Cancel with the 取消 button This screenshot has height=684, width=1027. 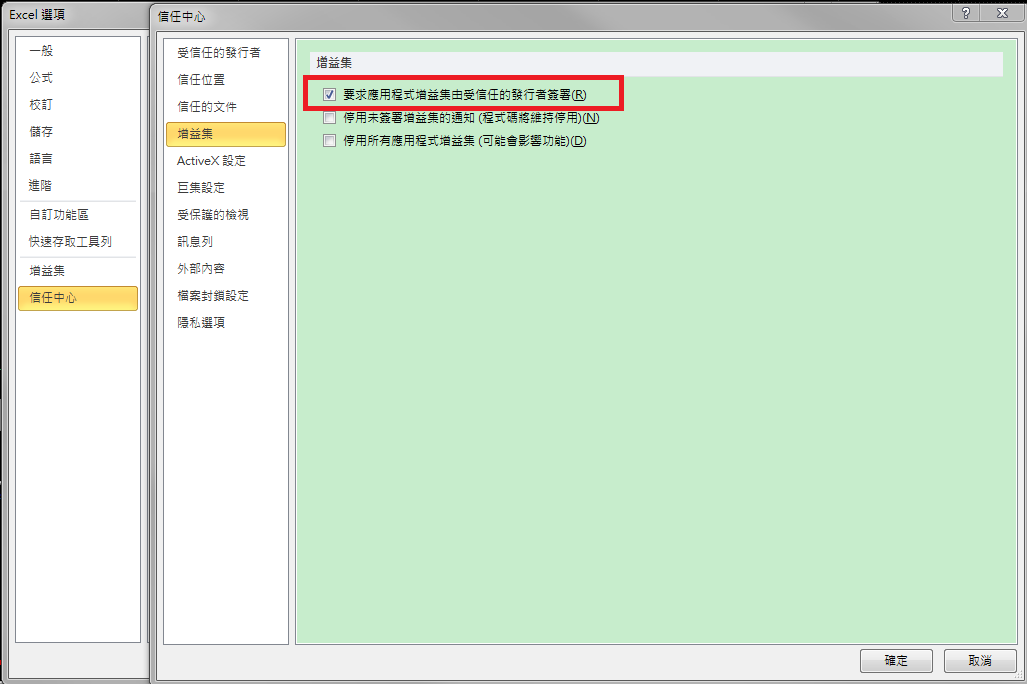coord(980,661)
